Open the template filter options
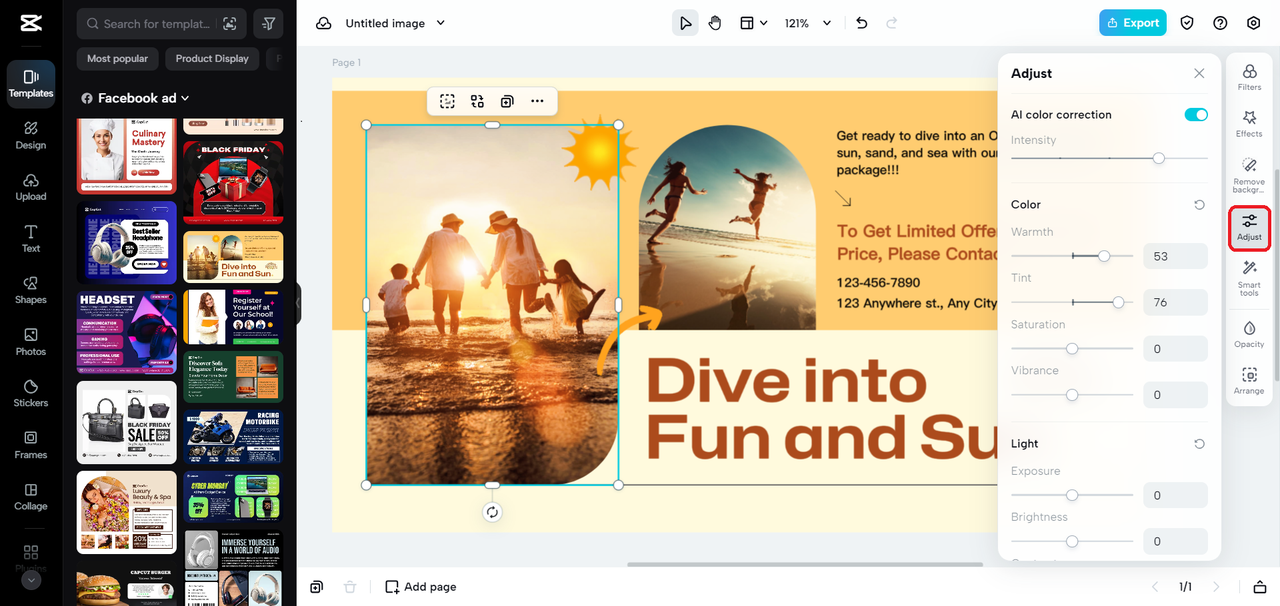1280x606 pixels. pyautogui.click(x=268, y=23)
